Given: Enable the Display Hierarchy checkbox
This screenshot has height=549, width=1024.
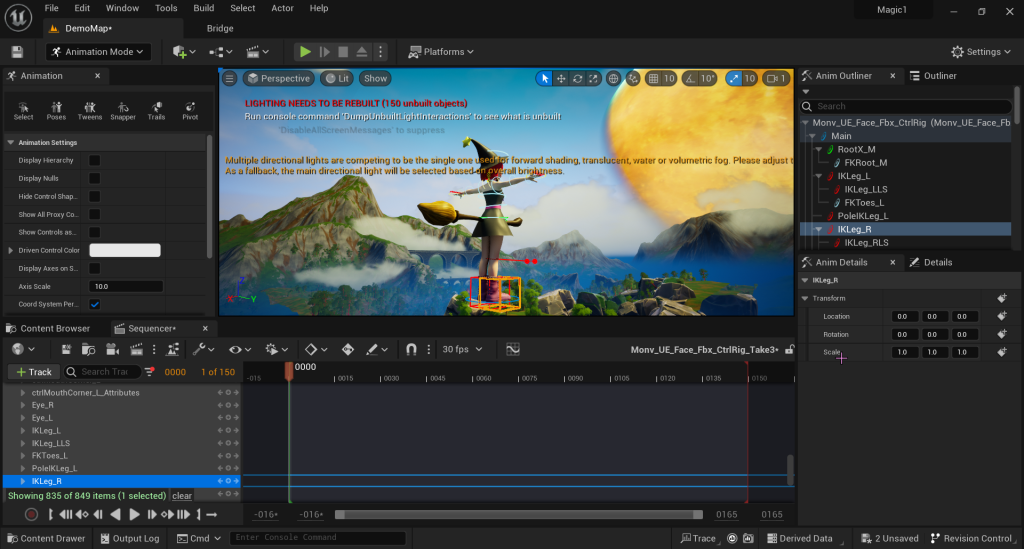Looking at the screenshot, I should click(95, 160).
